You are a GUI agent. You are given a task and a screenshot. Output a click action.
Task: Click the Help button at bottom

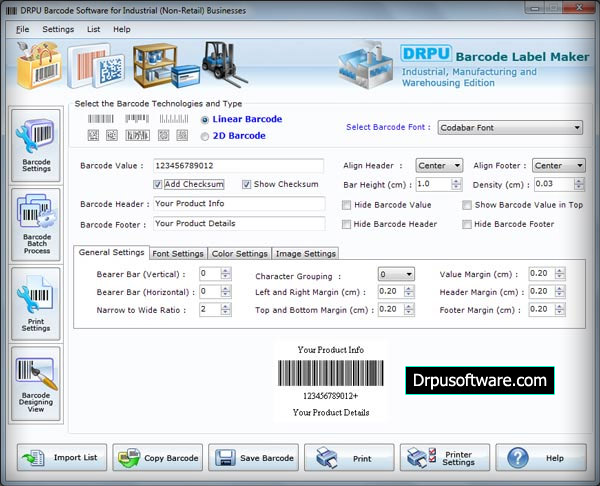541,457
